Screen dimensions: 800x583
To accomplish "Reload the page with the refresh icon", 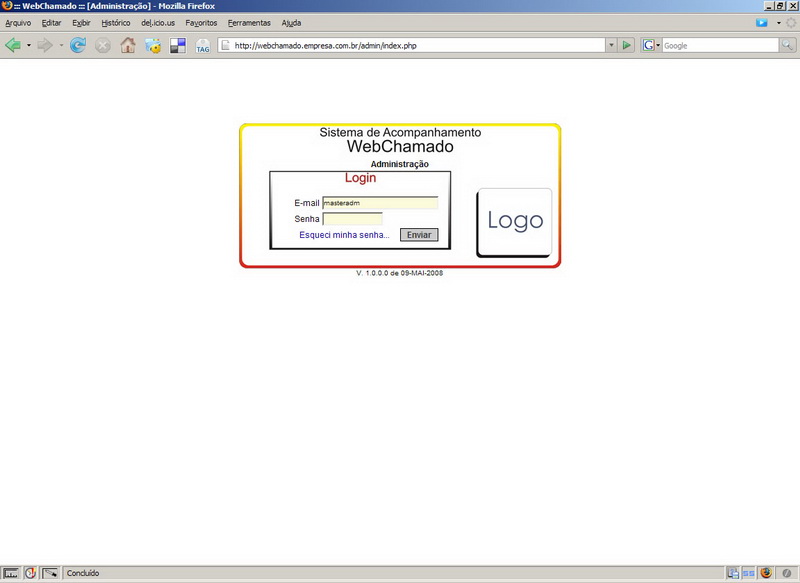I will (x=77, y=45).
